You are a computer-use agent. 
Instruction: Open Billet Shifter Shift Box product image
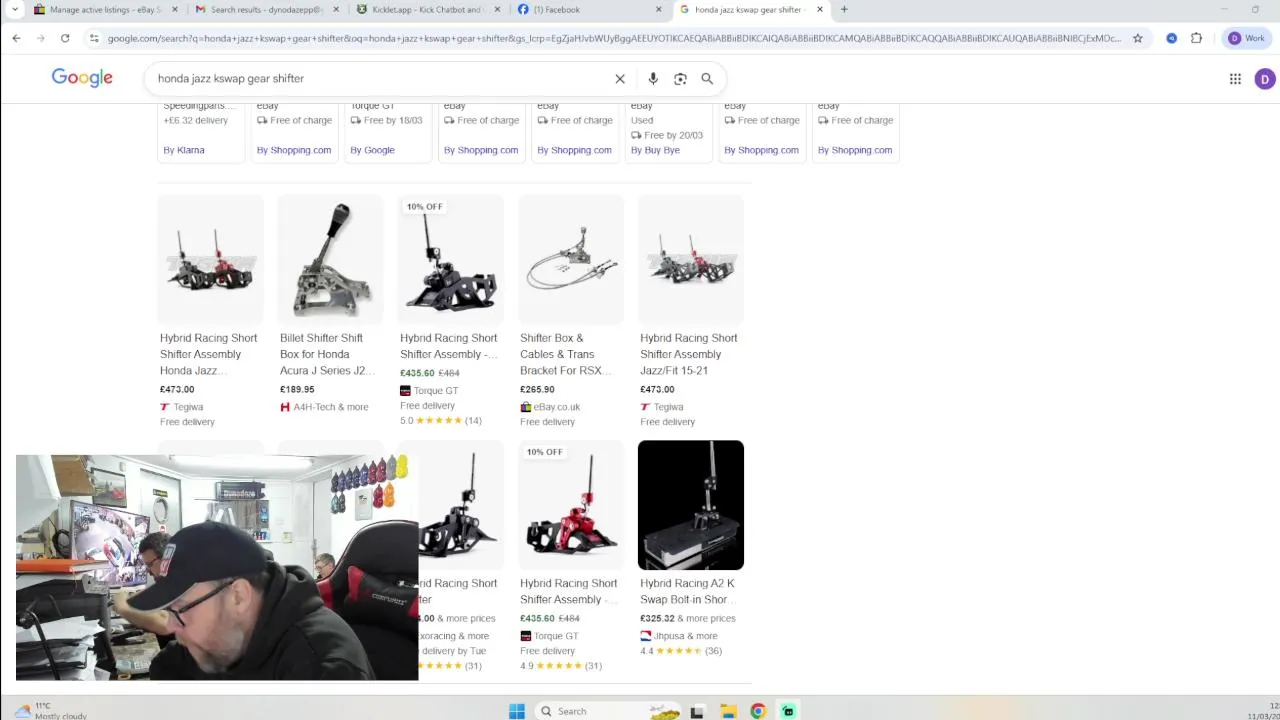pos(330,260)
